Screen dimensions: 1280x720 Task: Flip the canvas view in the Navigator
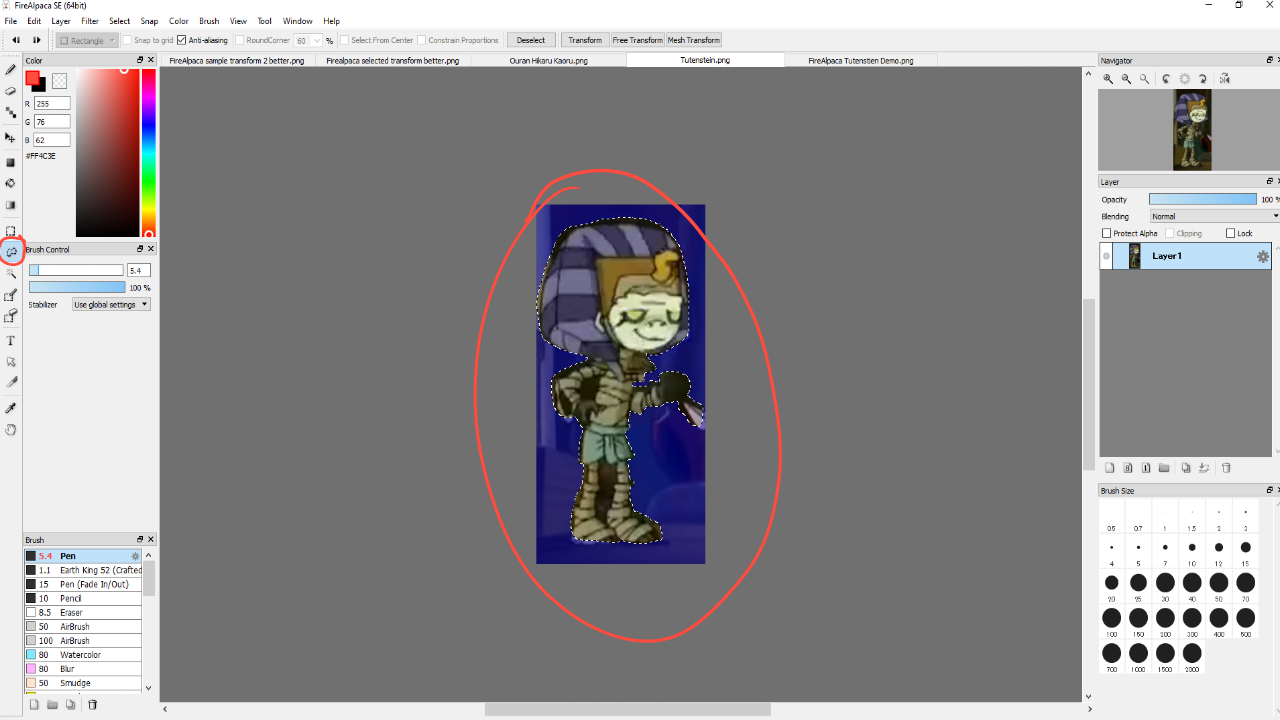tap(1224, 79)
